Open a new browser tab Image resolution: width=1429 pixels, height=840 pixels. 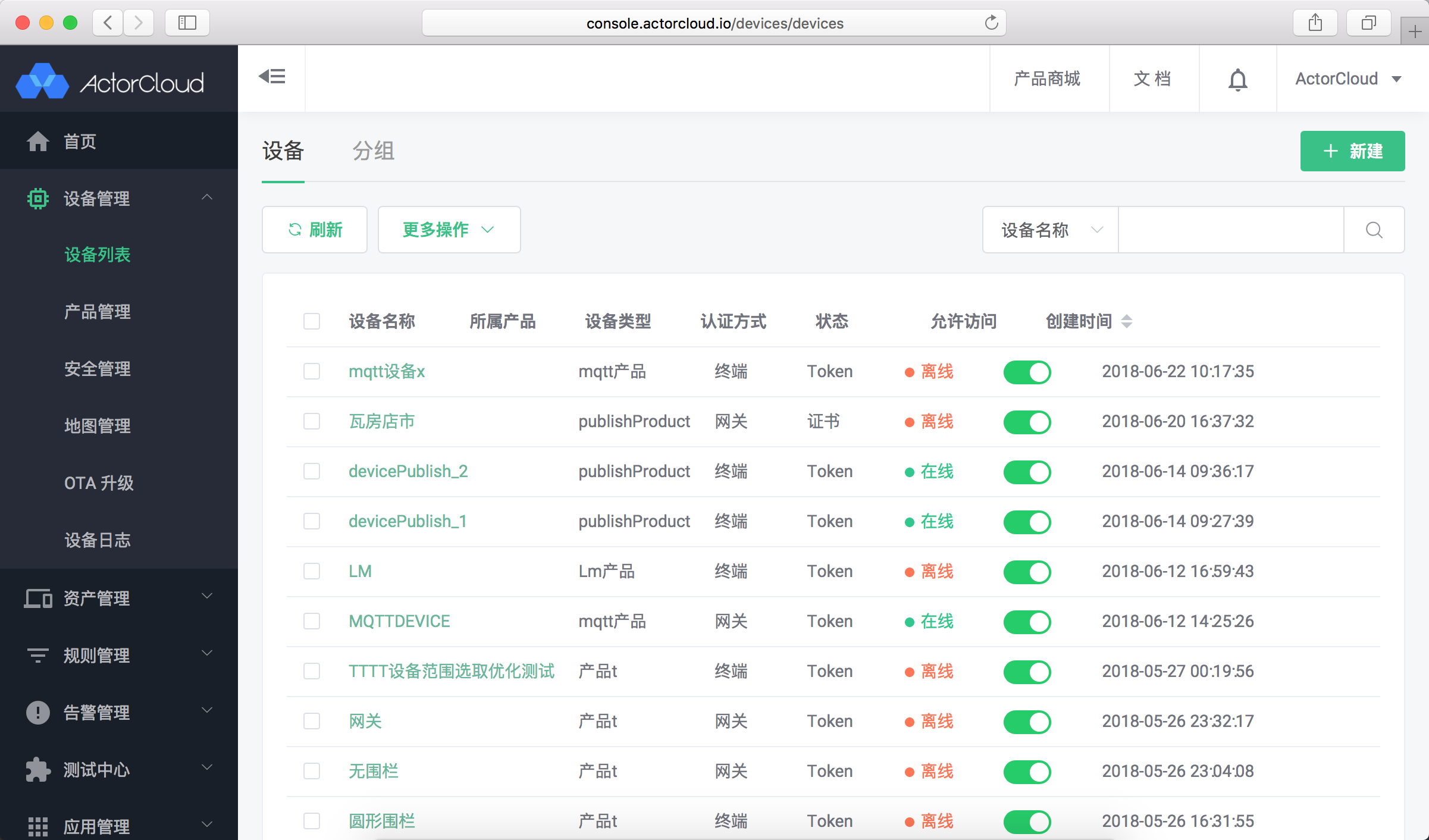(x=1415, y=31)
